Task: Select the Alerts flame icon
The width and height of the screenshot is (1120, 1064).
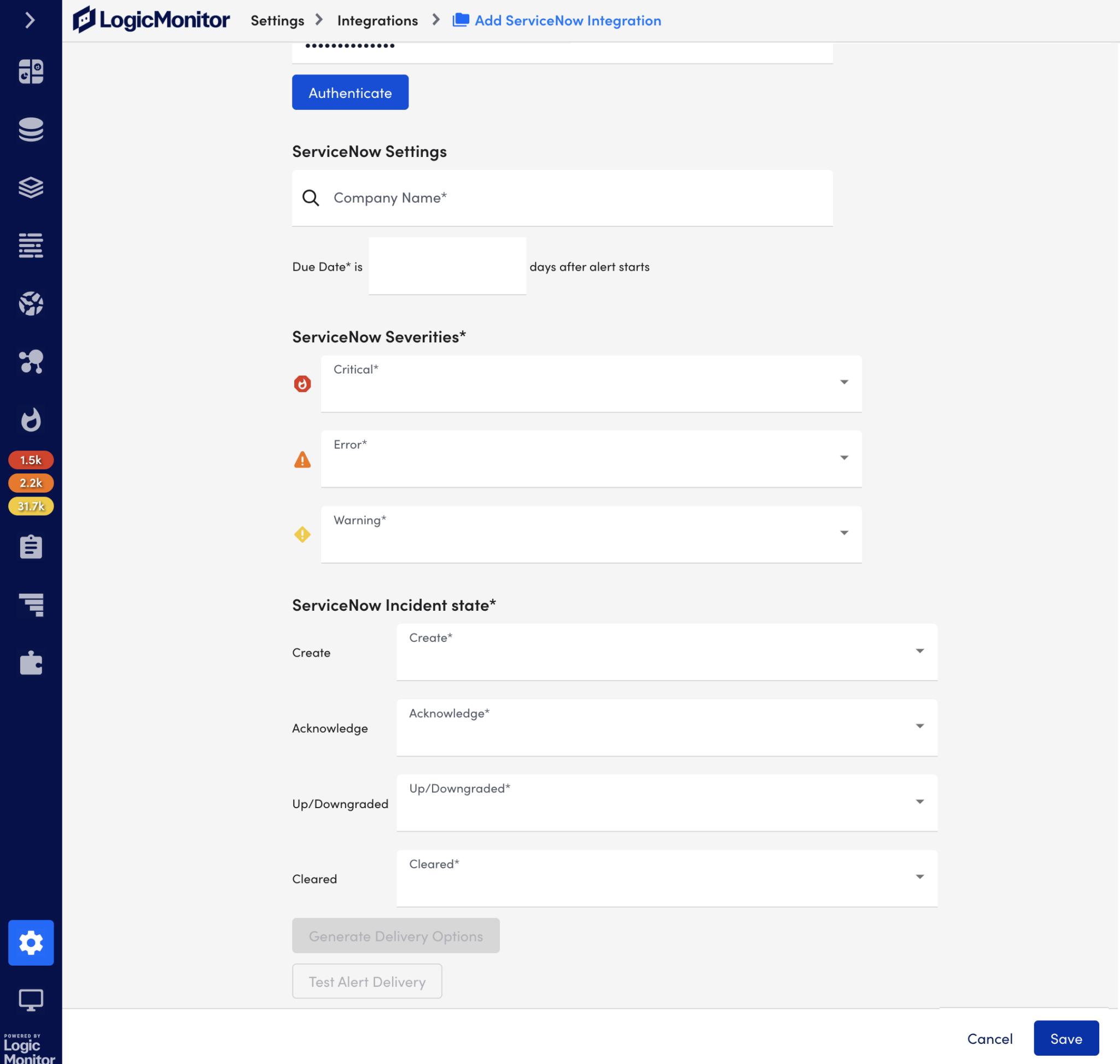Action: point(31,420)
